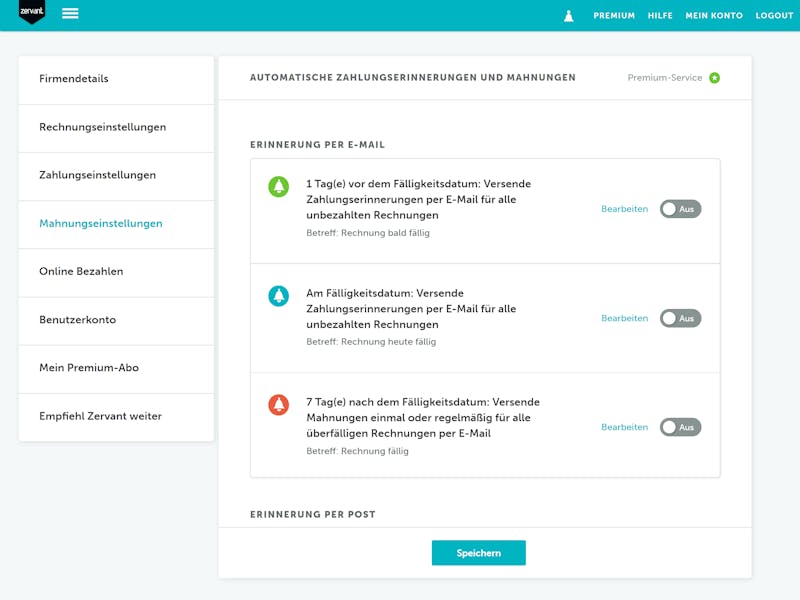The image size is (800, 600).
Task: Select Benutzerkonto in the sidebar
Action: click(116, 321)
